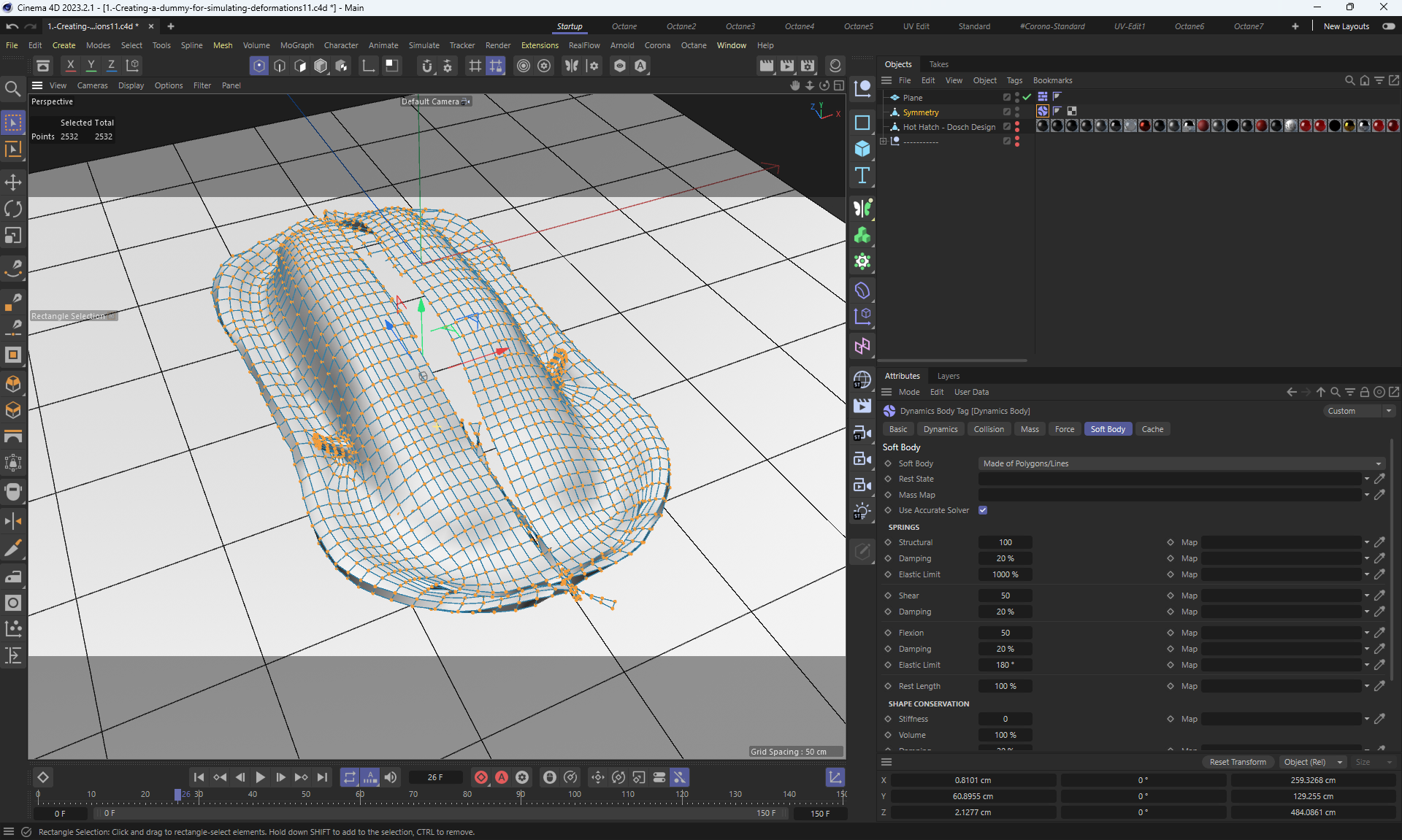Expand the dashed null object tree

884,142
